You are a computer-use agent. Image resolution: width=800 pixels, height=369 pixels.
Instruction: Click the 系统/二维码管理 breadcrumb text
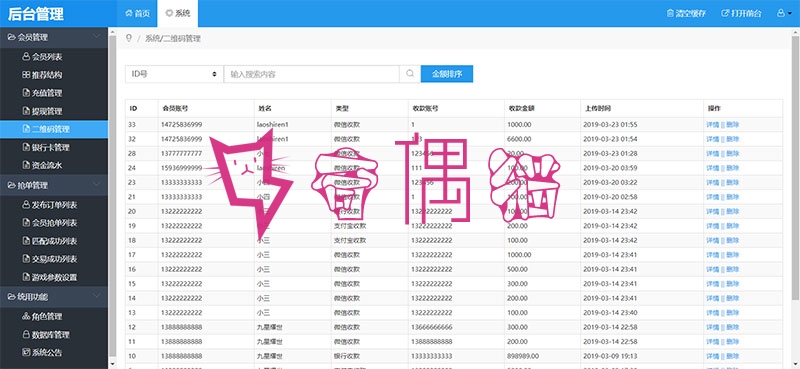172,38
